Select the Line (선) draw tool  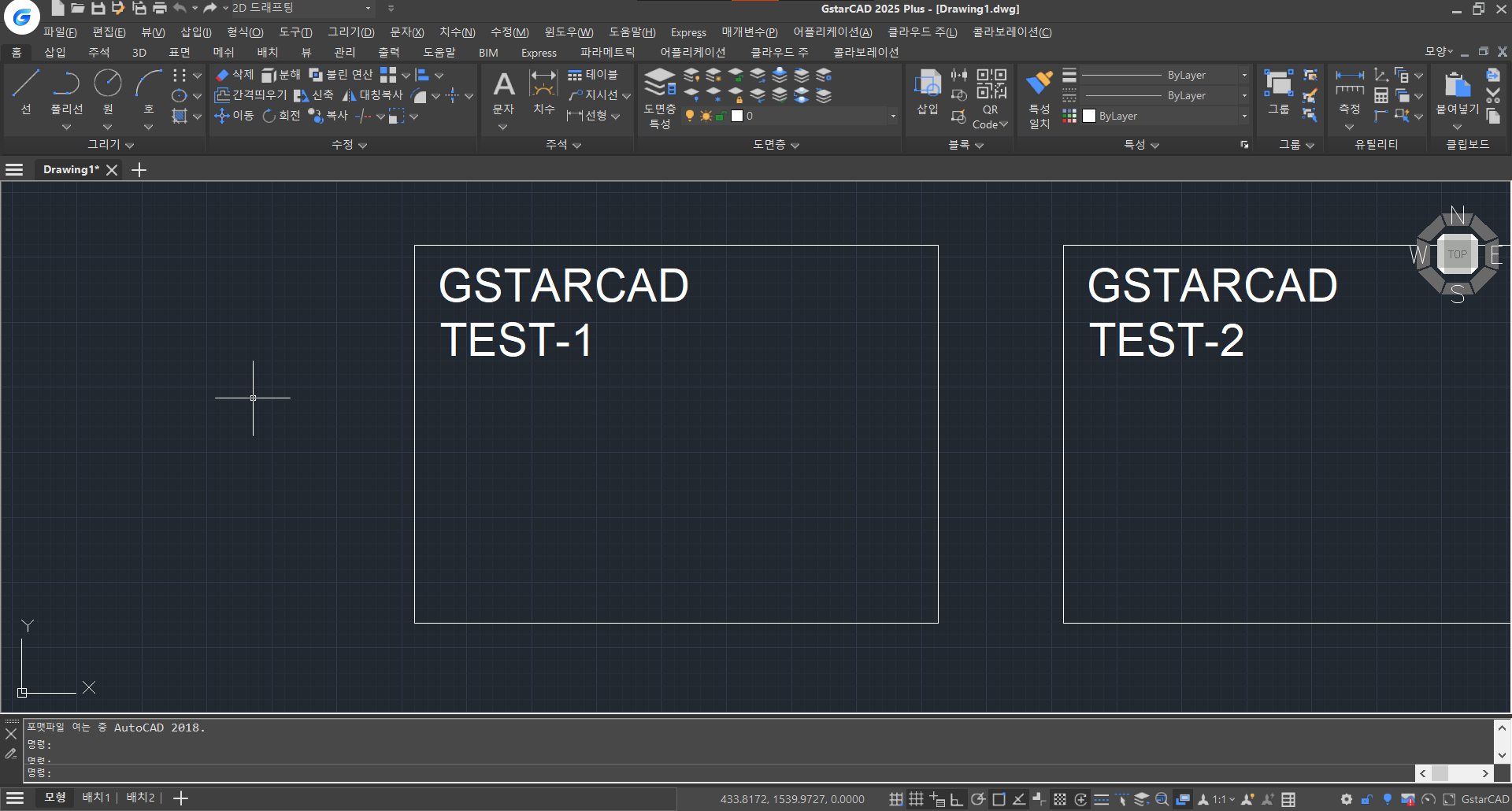coord(26,93)
